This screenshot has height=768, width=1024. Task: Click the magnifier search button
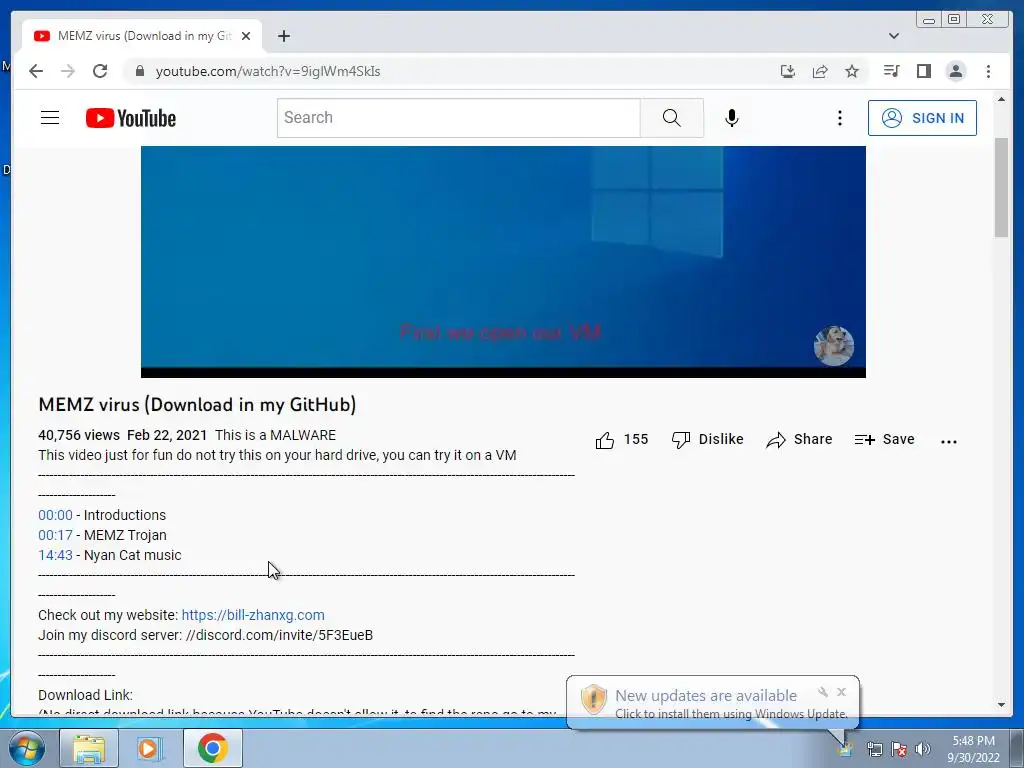[x=671, y=118]
